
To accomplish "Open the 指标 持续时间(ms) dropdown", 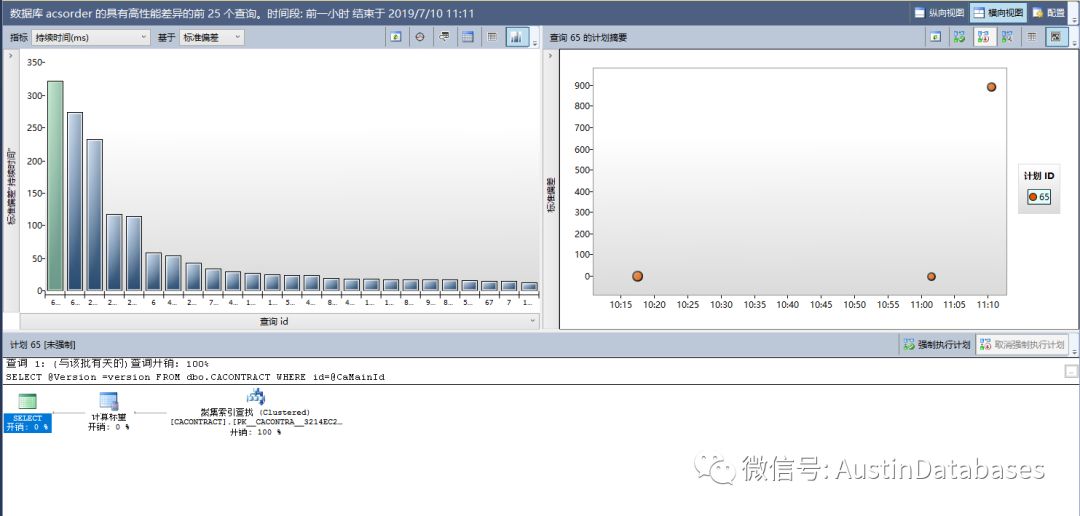I will pyautogui.click(x=90, y=38).
